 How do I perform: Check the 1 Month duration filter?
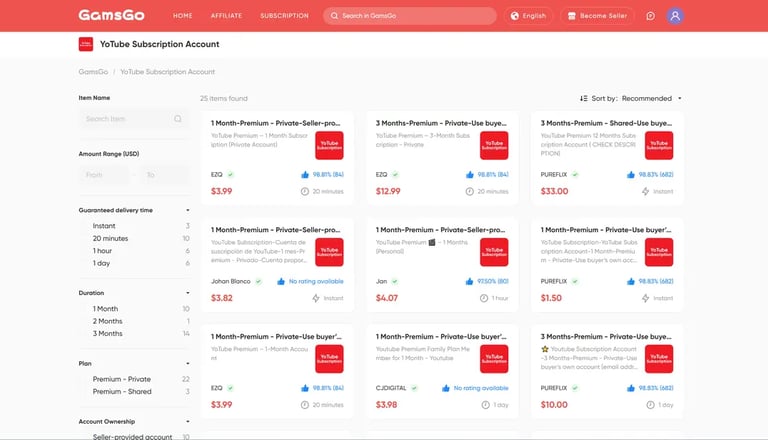pyautogui.click(x=105, y=309)
